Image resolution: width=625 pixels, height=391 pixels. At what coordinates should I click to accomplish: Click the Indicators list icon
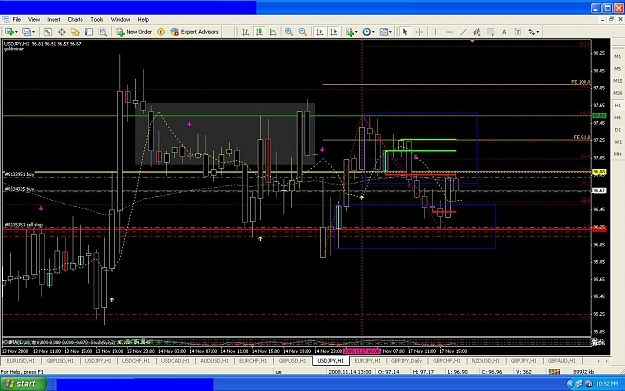pos(350,32)
